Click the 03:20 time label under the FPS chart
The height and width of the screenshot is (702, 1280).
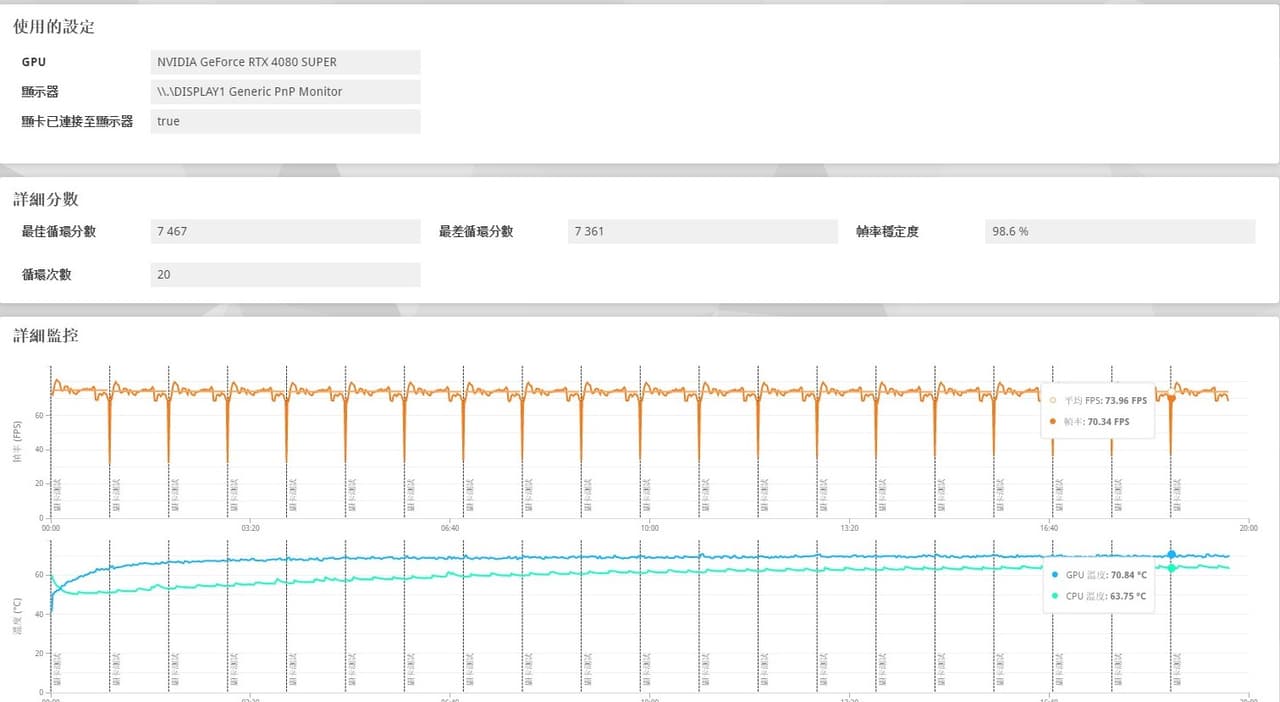[x=250, y=528]
